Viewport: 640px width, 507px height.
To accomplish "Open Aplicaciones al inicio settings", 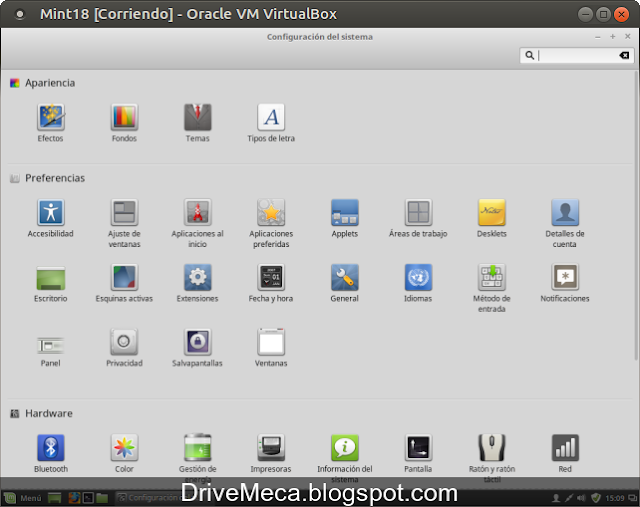I will [198, 223].
